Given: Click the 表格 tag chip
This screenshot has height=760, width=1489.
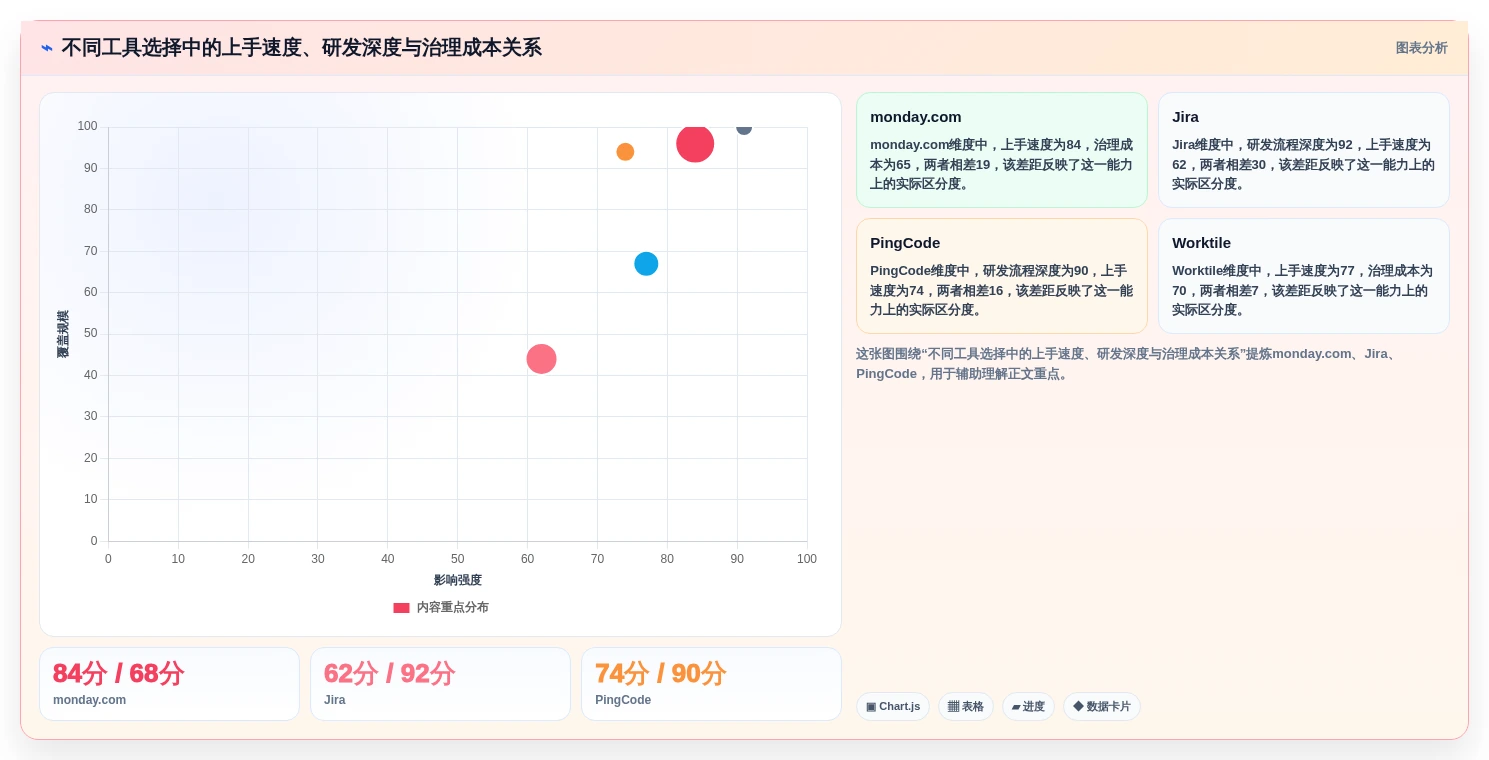Looking at the screenshot, I should [966, 706].
